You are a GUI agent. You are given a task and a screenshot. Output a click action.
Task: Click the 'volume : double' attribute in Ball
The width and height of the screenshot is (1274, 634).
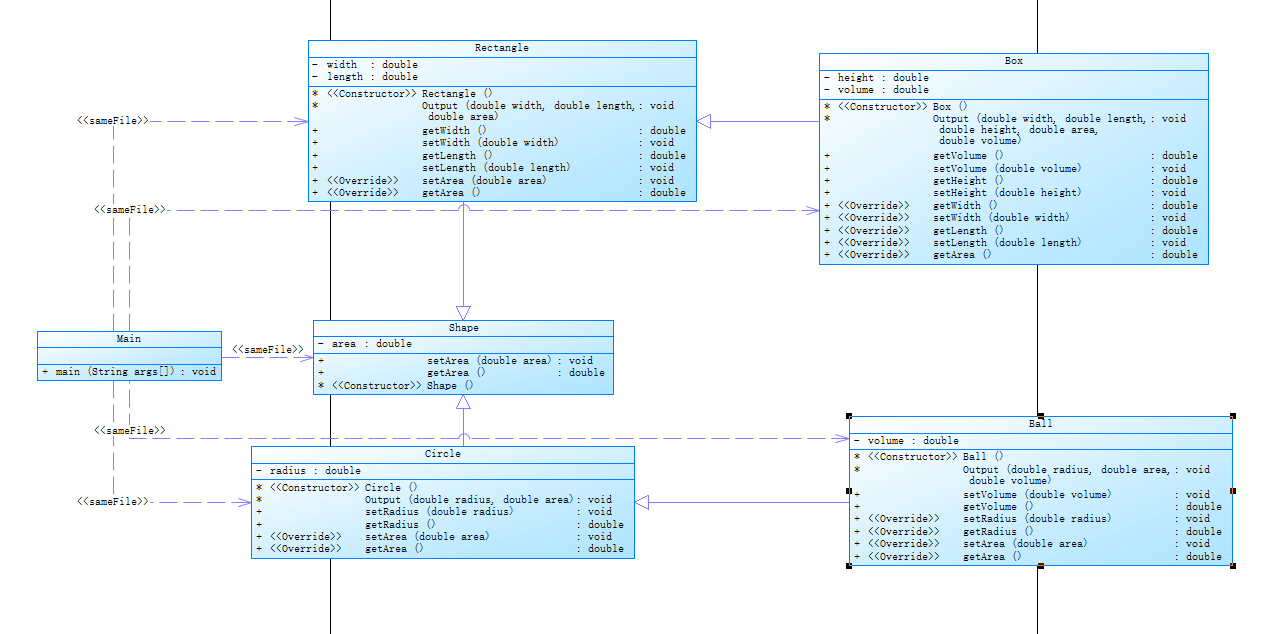(906, 441)
